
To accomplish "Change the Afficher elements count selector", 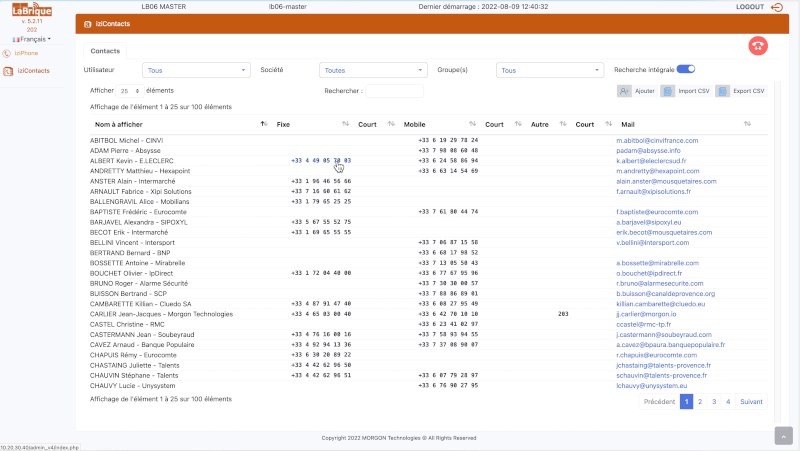I will (130, 91).
